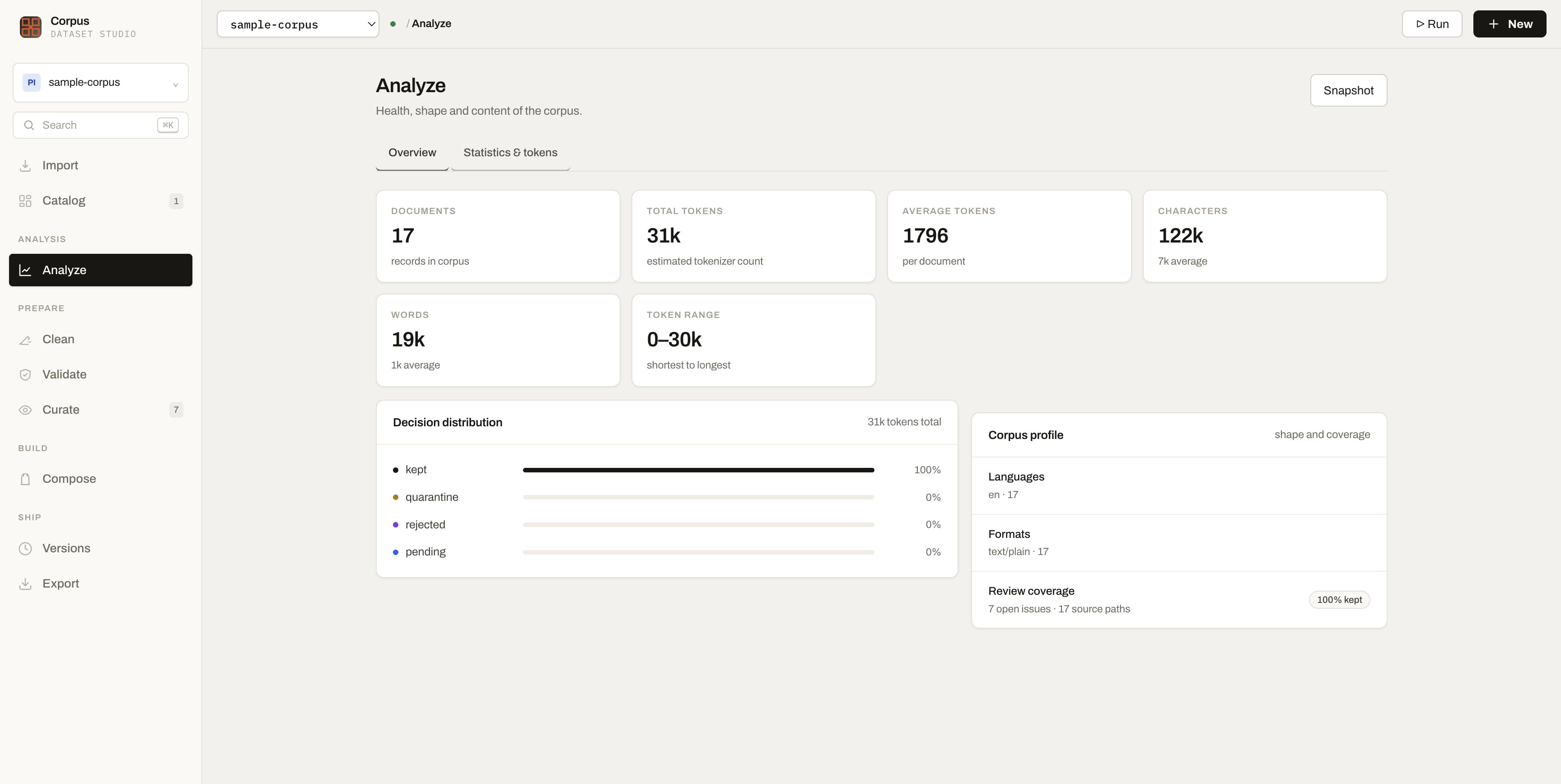Screen dimensions: 1561x784
Task: Click the brown quarantine legend dot
Action: pyautogui.click(x=396, y=497)
